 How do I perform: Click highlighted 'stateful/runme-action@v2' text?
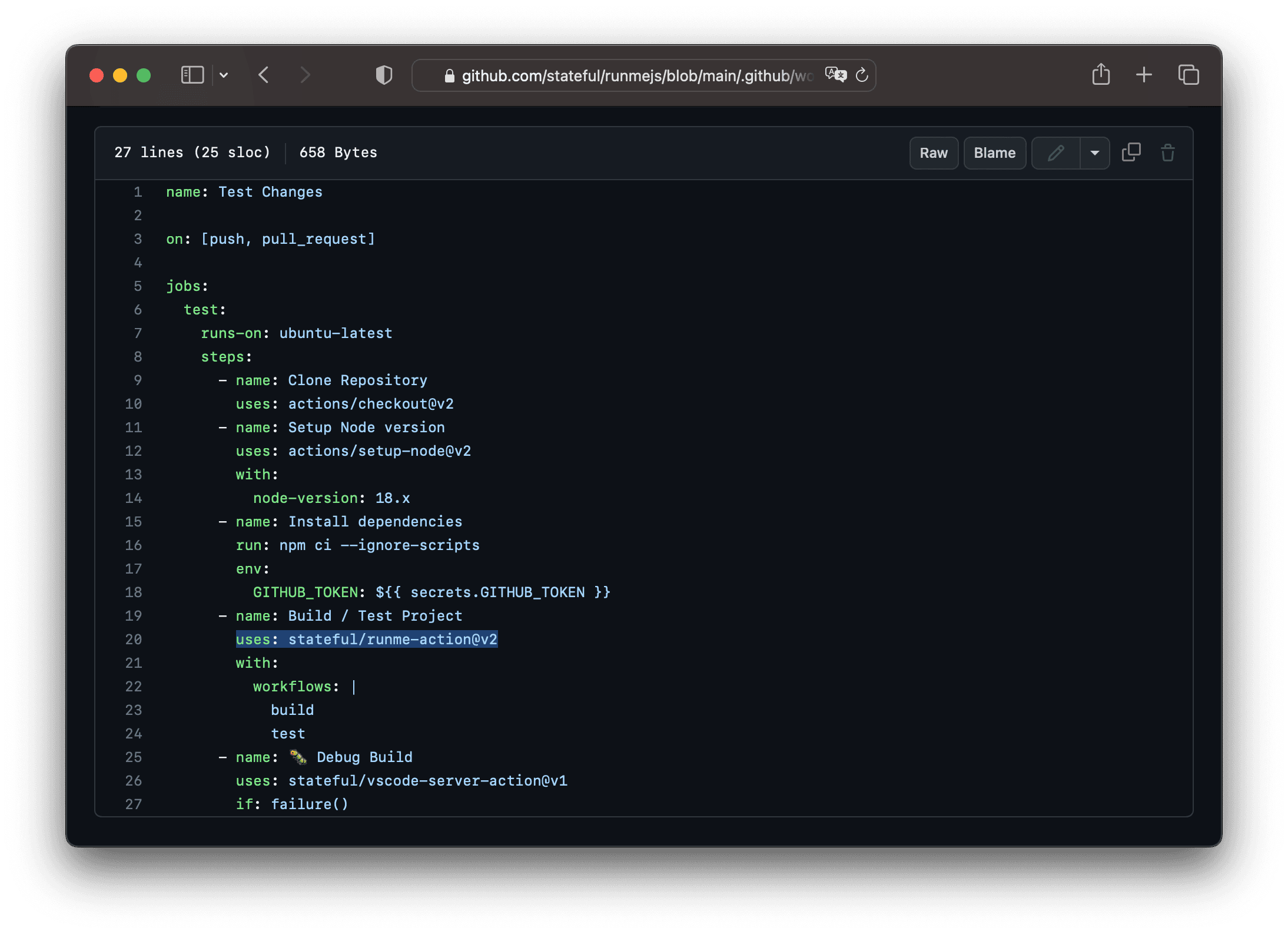pyautogui.click(x=393, y=640)
